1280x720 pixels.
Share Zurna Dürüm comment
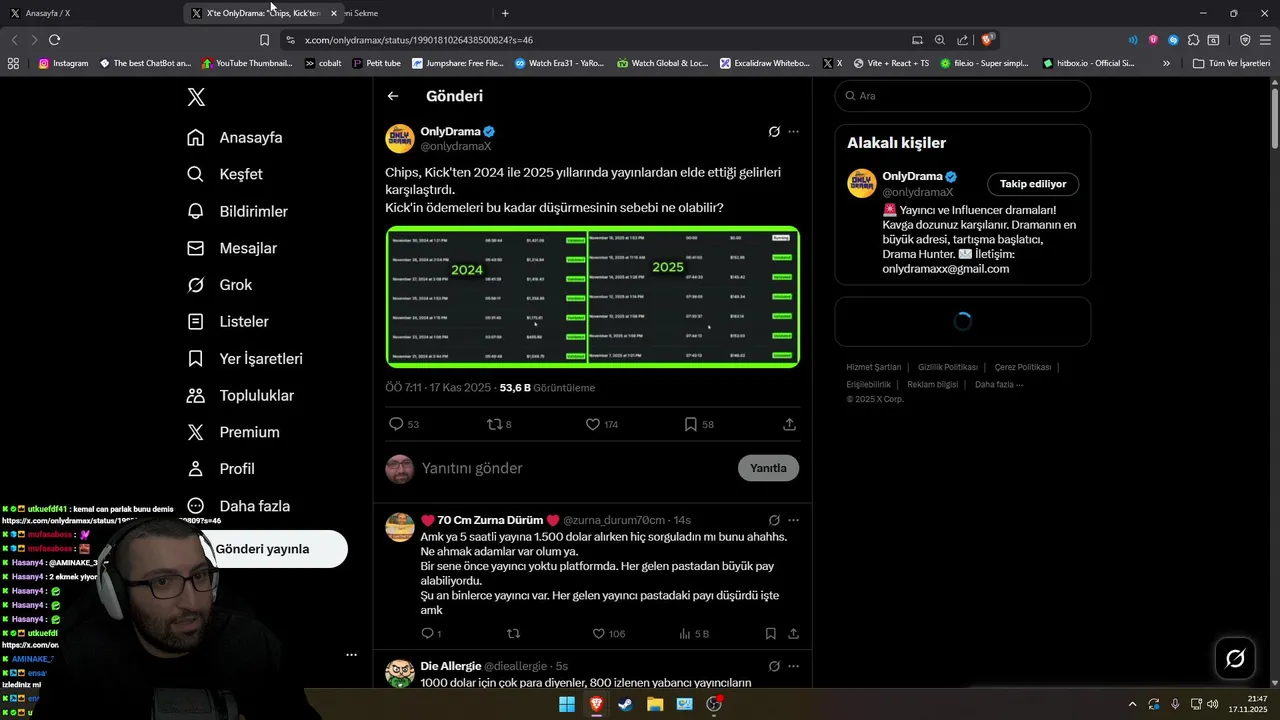(794, 633)
